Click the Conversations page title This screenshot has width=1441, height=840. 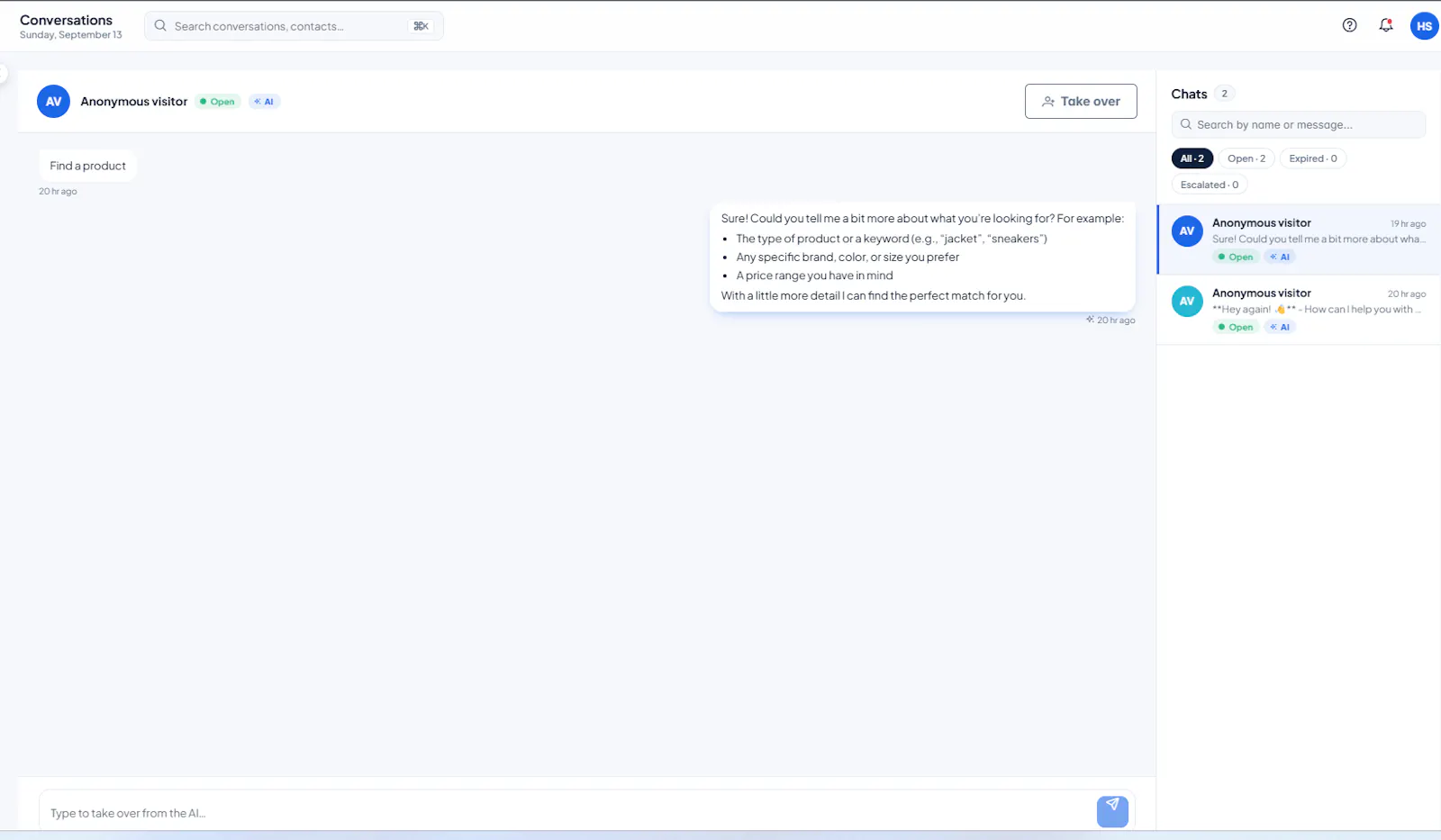(x=66, y=20)
